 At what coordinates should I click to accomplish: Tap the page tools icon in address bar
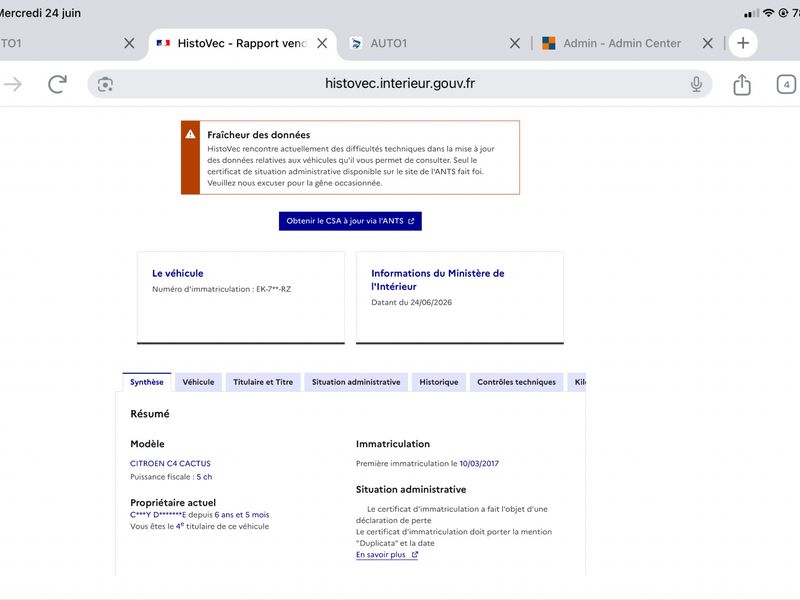pyautogui.click(x=105, y=84)
